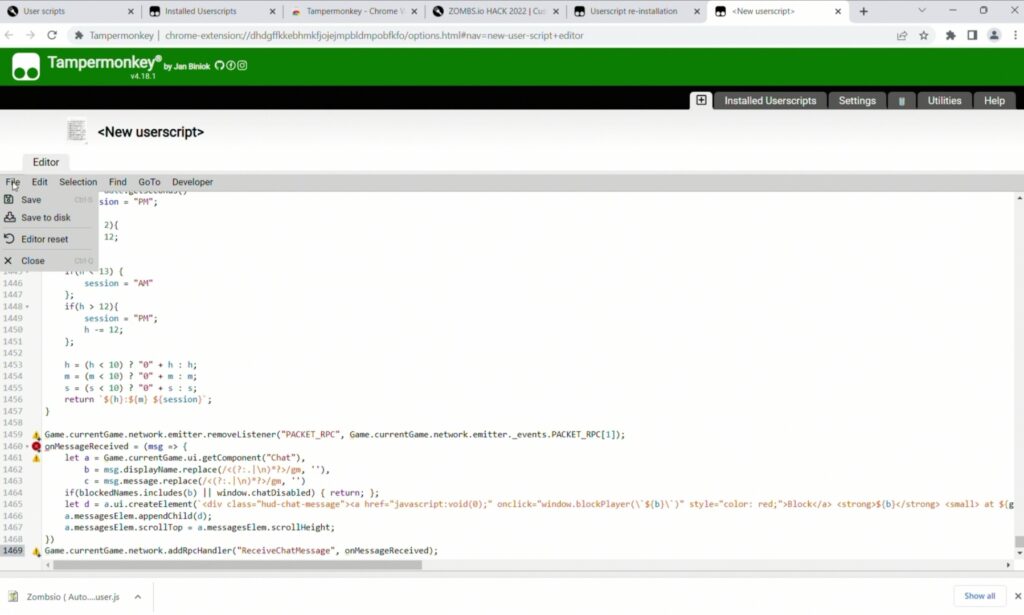This screenshot has width=1024, height=615.
Task: Choose 'Save to disk' in the File menu
Action: pos(49,217)
